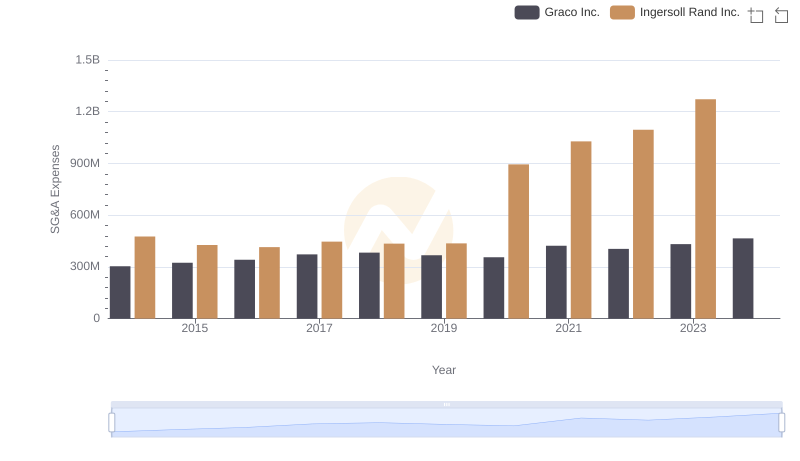Click the SG&A Expenses axis title
Image resolution: width=800 pixels, height=461 pixels.
pos(55,189)
